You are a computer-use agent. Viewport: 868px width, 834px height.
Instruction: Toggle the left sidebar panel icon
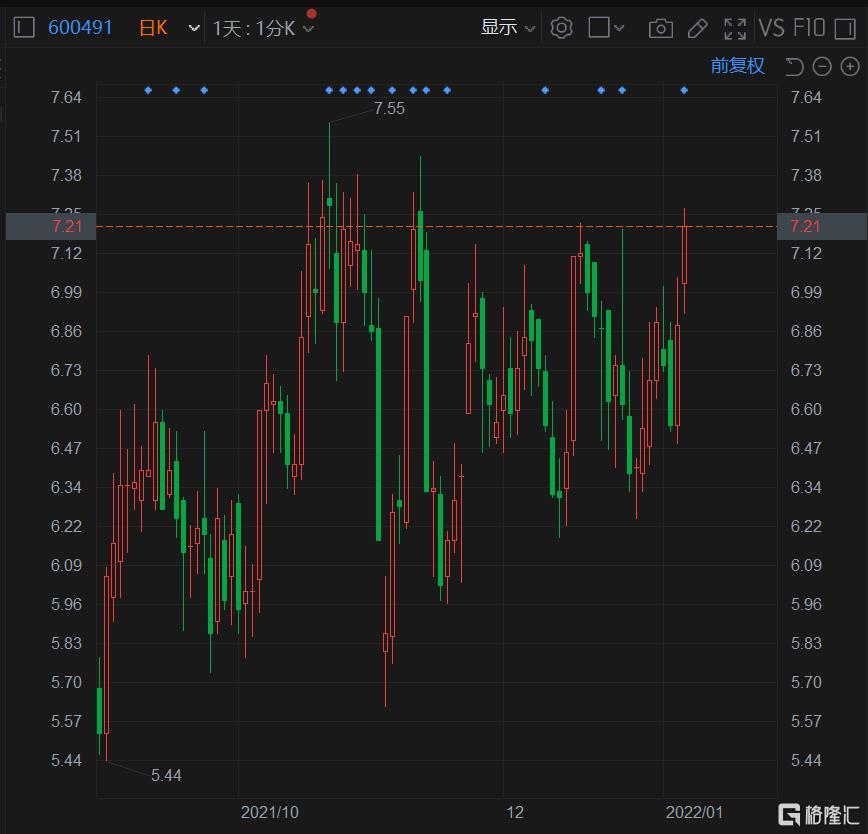(x=24, y=27)
